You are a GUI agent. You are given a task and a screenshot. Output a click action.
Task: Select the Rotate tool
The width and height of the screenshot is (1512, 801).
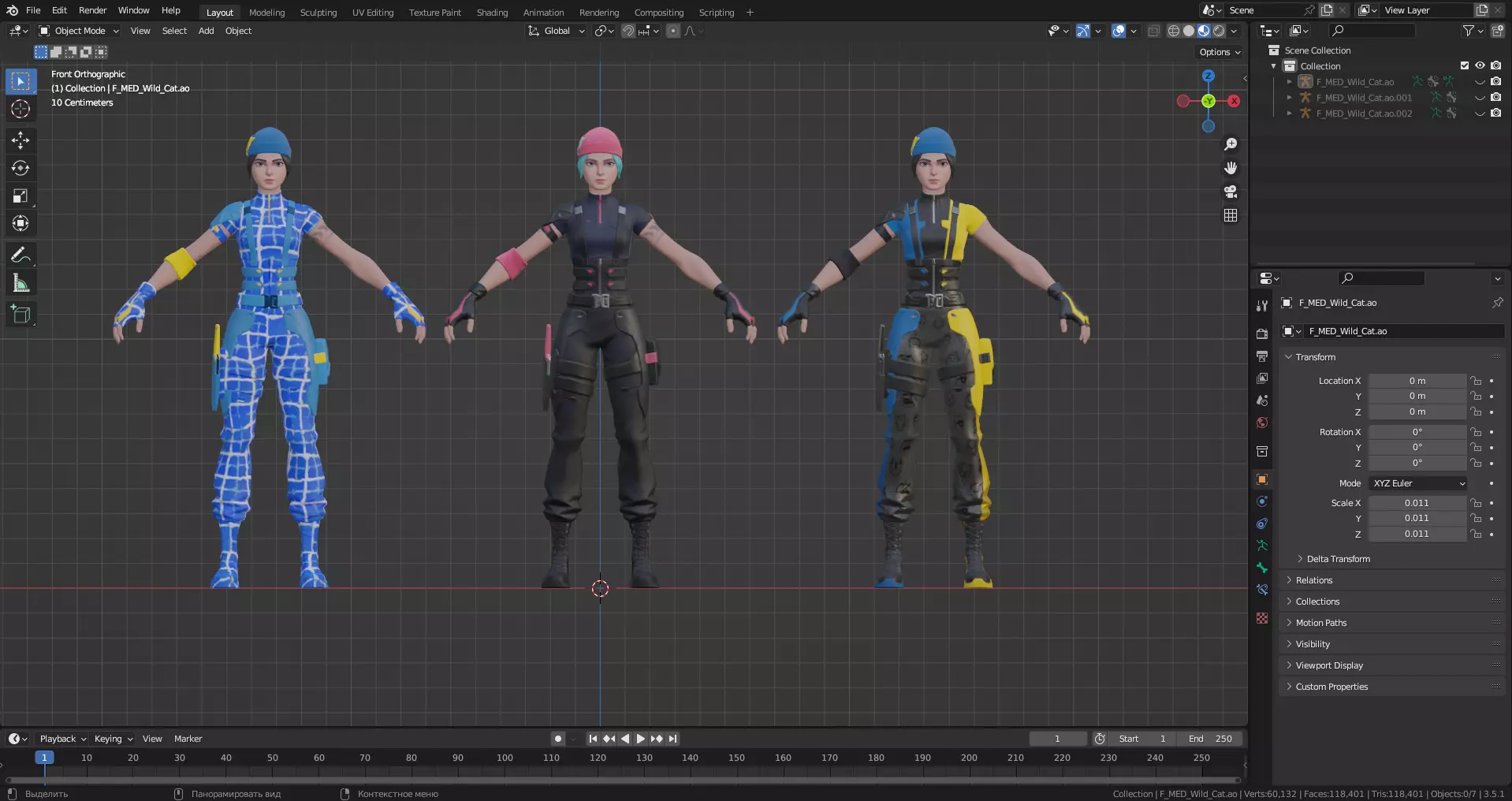pyautogui.click(x=20, y=168)
